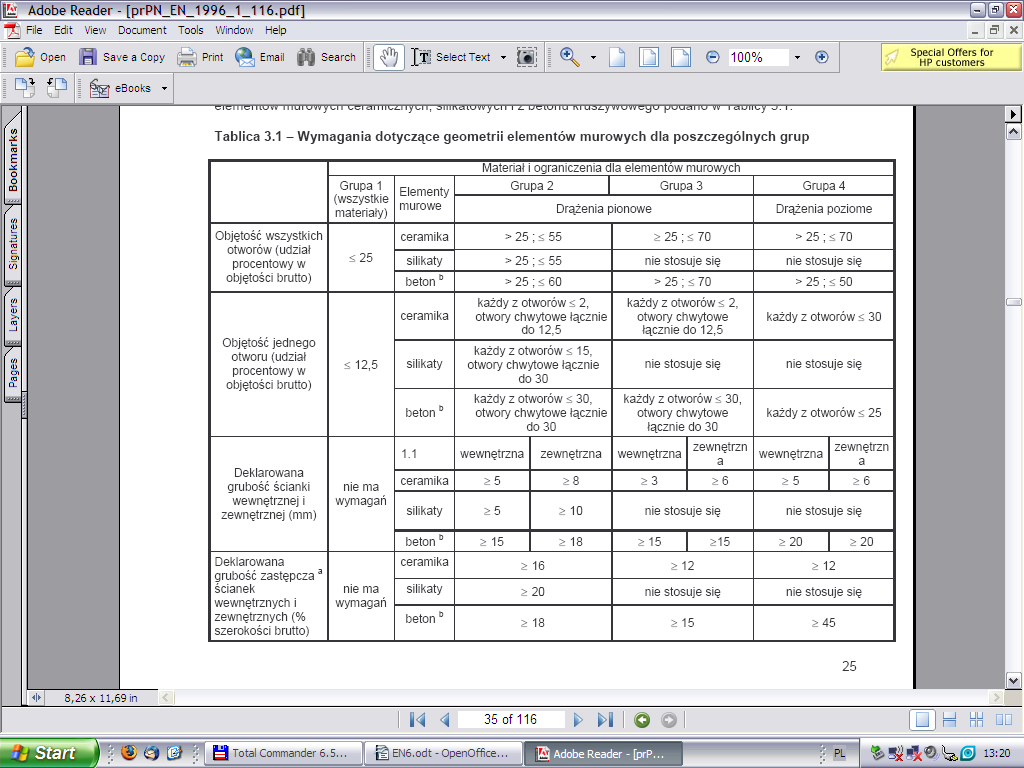The width and height of the screenshot is (1024, 768).
Task: Select the Hand tool
Action: pos(389,57)
